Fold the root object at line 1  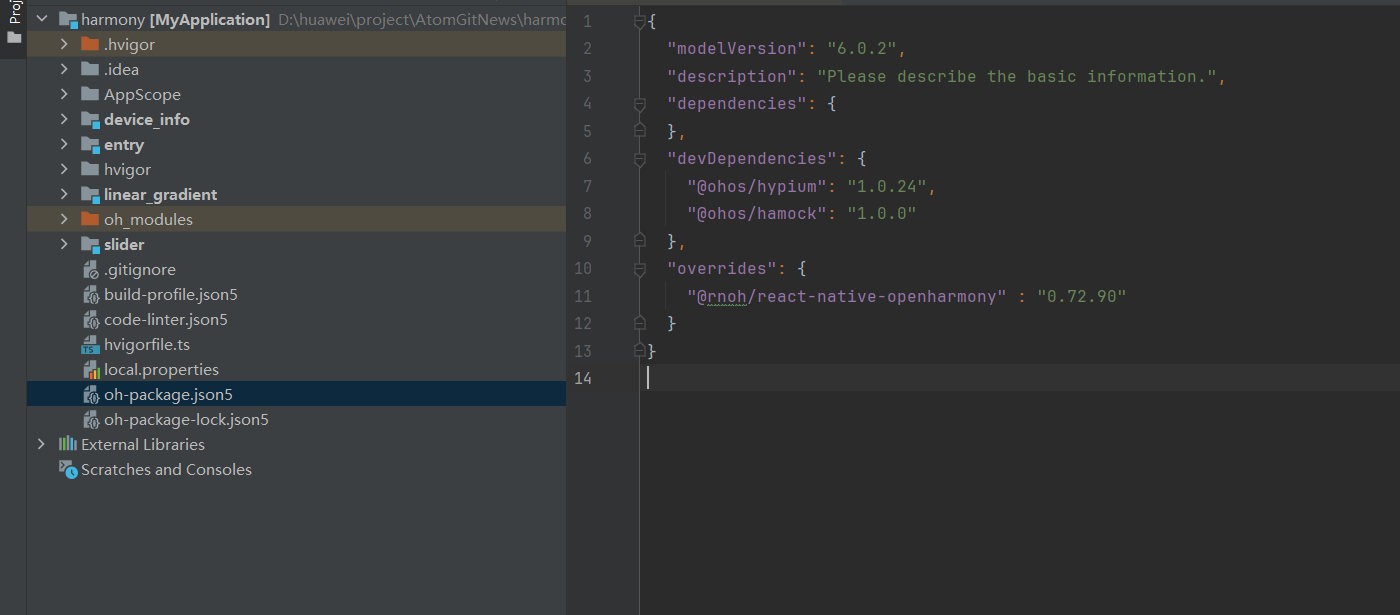point(640,21)
